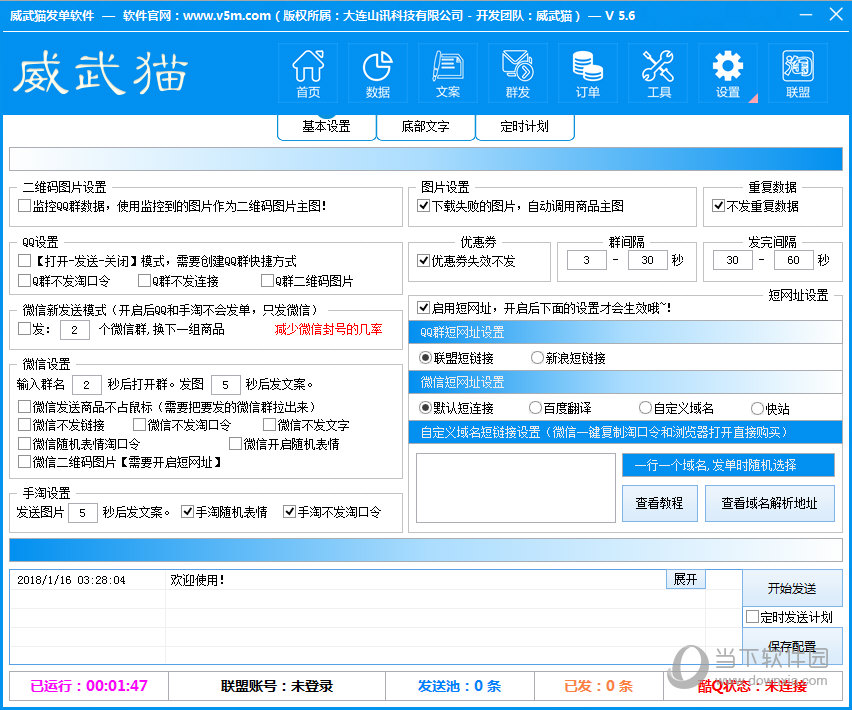Open the 首页 home icon

pos(308,73)
